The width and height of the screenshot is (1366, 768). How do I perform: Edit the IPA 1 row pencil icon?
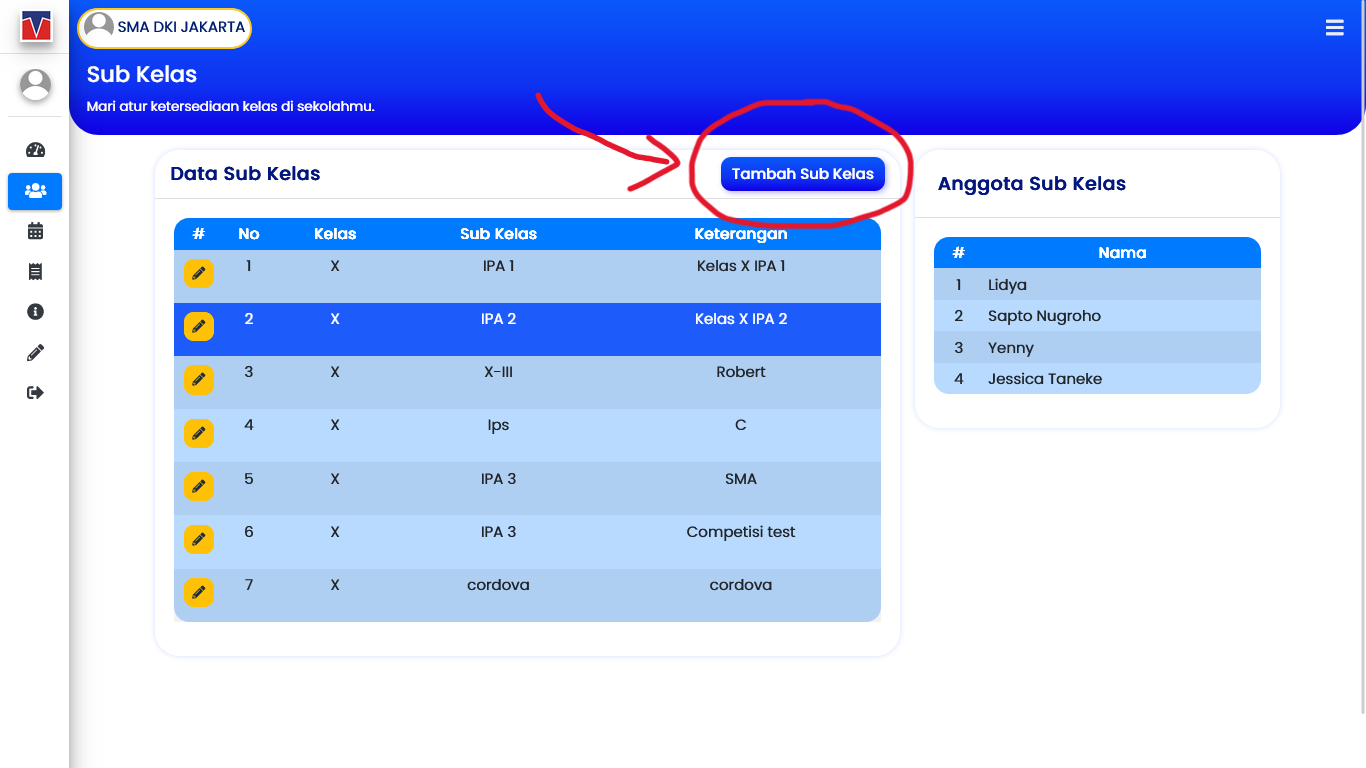click(198, 273)
